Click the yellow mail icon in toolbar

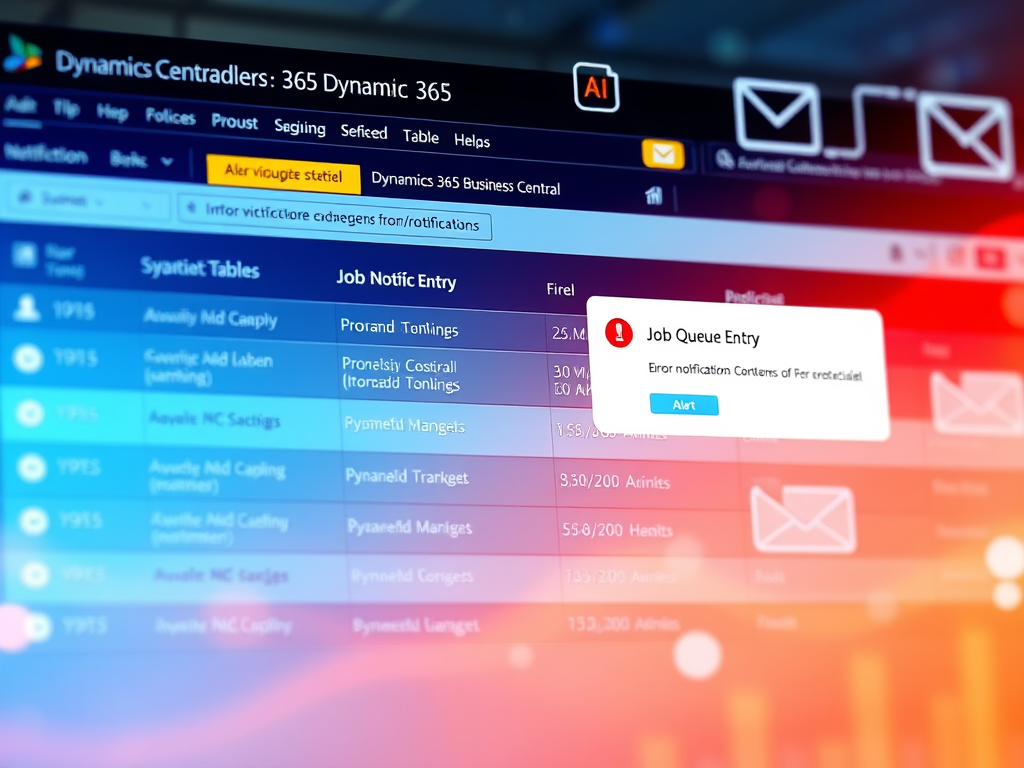663,154
